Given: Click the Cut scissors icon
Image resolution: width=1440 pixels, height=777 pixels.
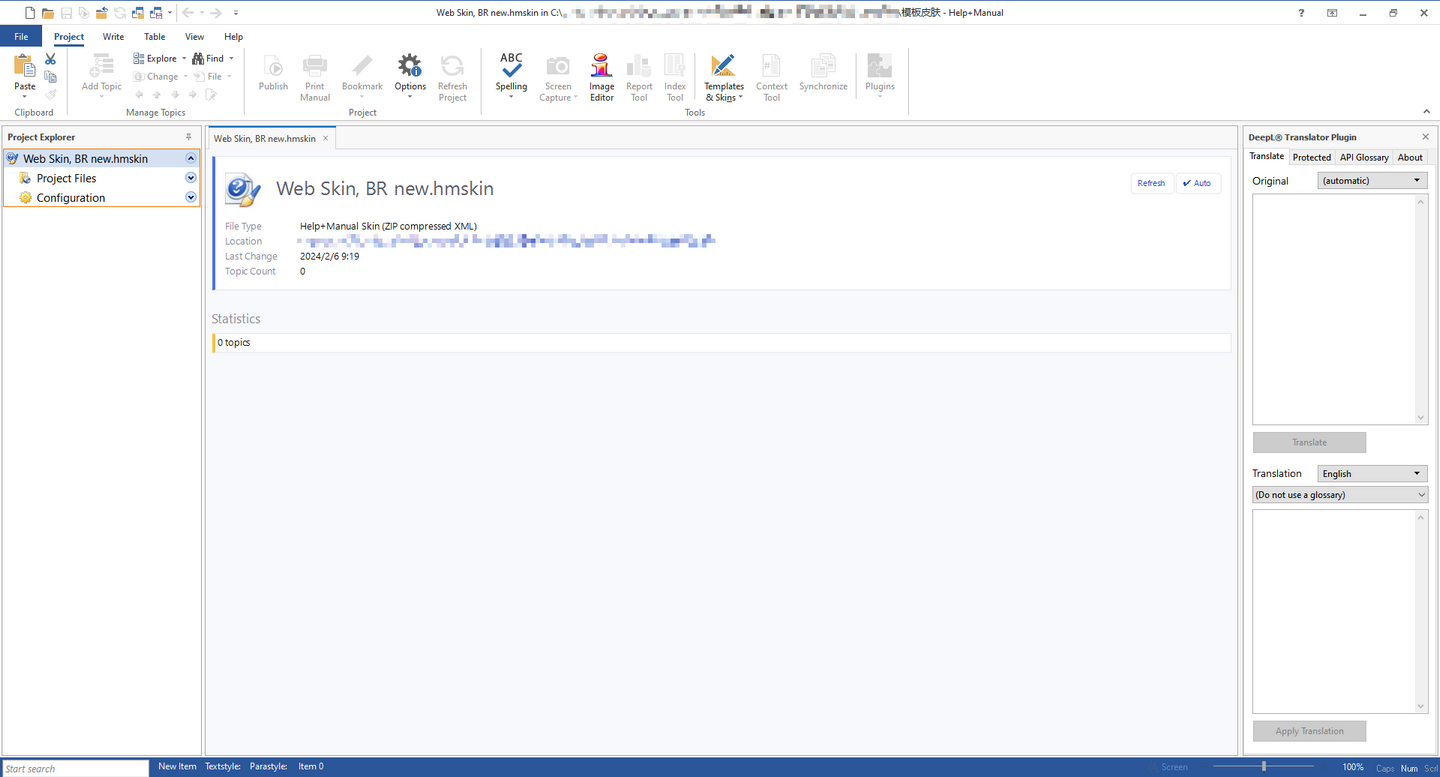Looking at the screenshot, I should pyautogui.click(x=50, y=60).
